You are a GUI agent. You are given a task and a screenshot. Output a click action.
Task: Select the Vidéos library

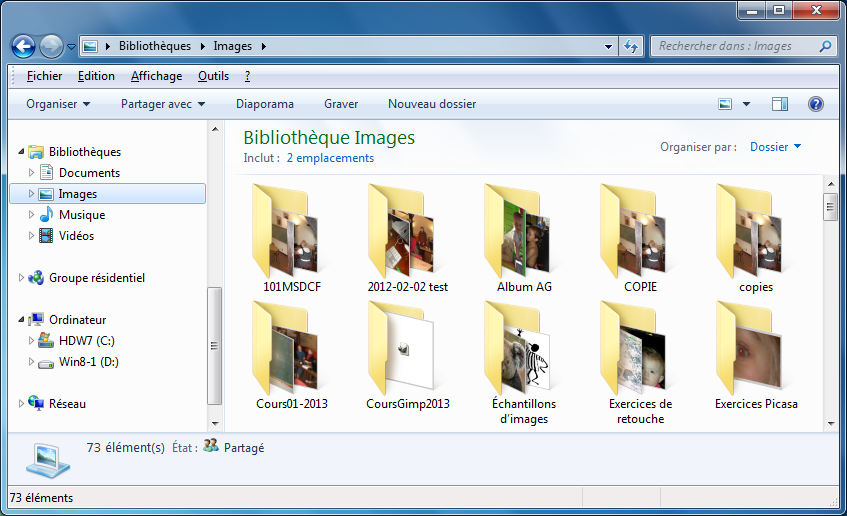click(76, 236)
